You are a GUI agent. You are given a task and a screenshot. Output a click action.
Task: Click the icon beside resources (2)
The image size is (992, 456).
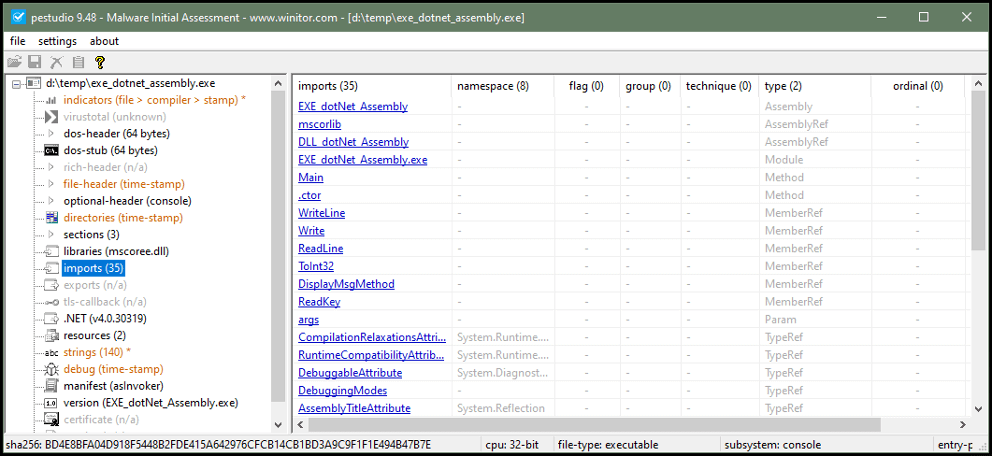(51, 335)
